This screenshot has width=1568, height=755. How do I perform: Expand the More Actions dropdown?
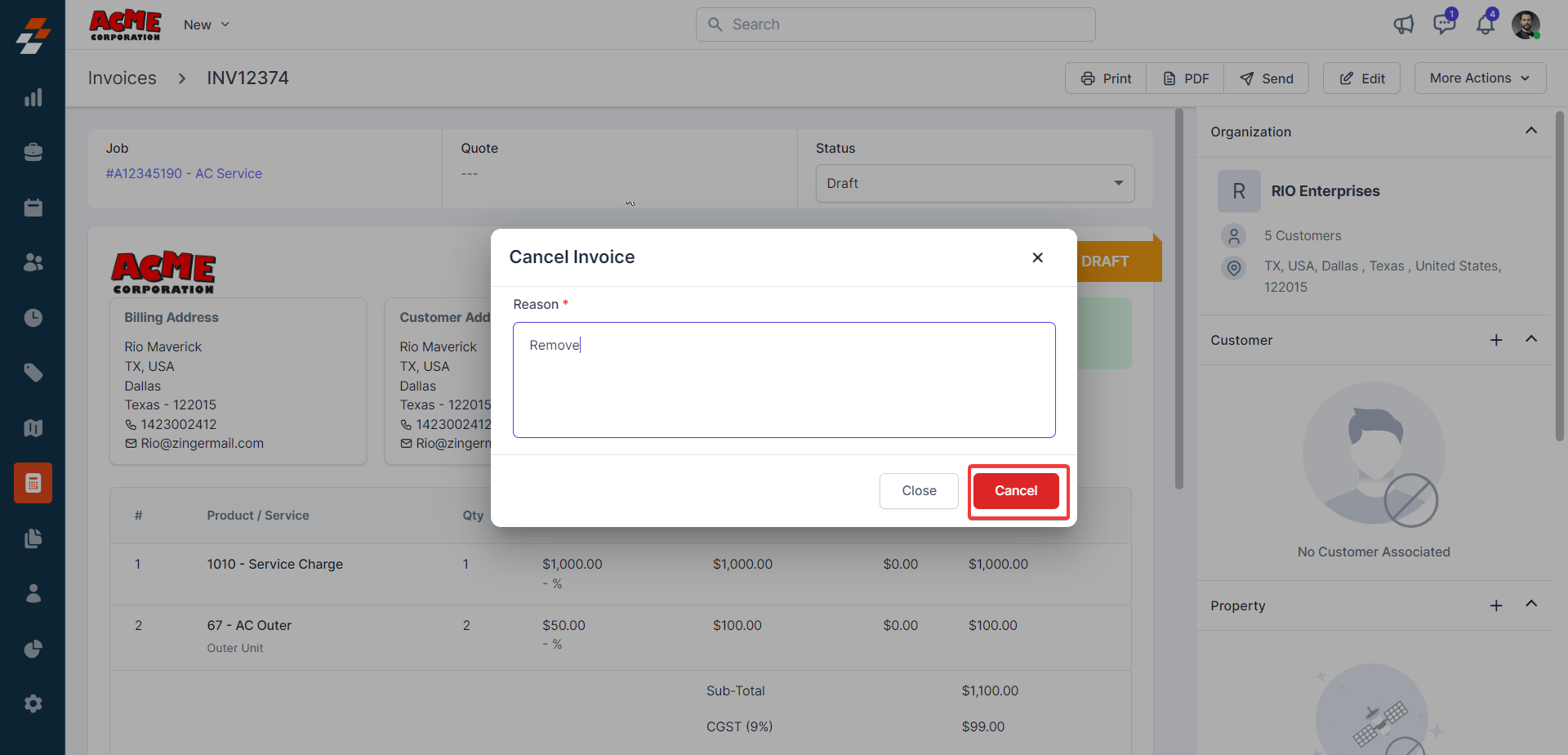point(1480,78)
